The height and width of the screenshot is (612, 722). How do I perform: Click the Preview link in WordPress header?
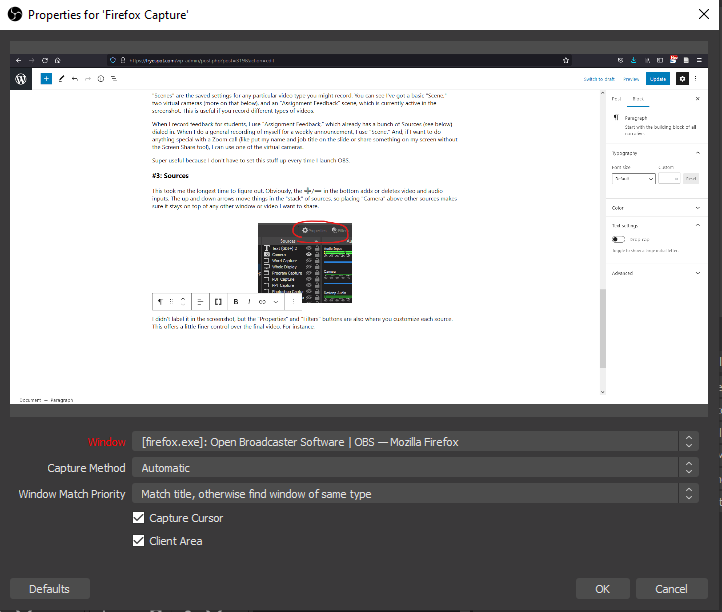[631, 79]
